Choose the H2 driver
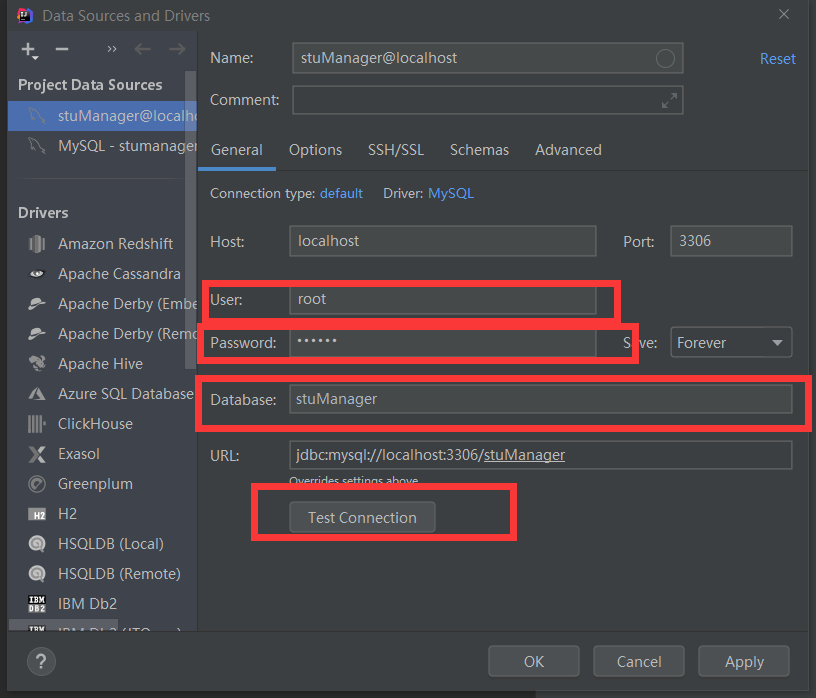816x698 pixels. [103, 514]
